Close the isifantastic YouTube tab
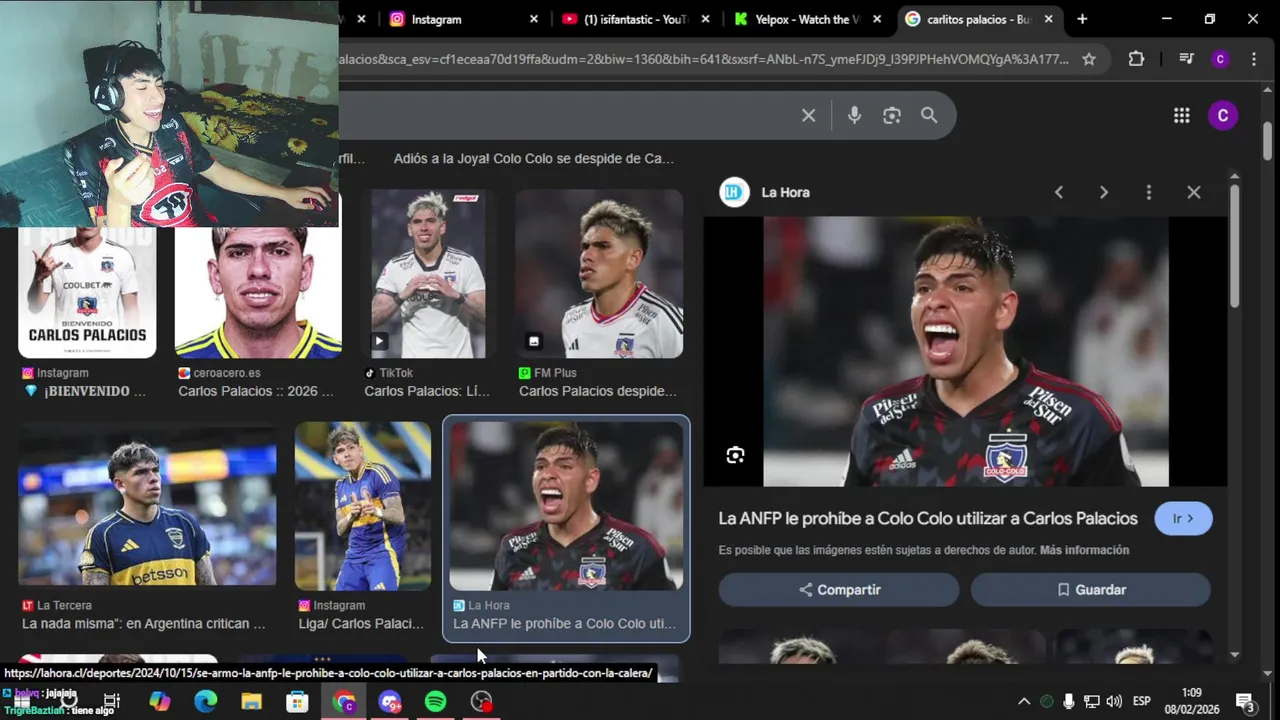Screen dimensions: 1280x720 pyautogui.click(x=706, y=19)
